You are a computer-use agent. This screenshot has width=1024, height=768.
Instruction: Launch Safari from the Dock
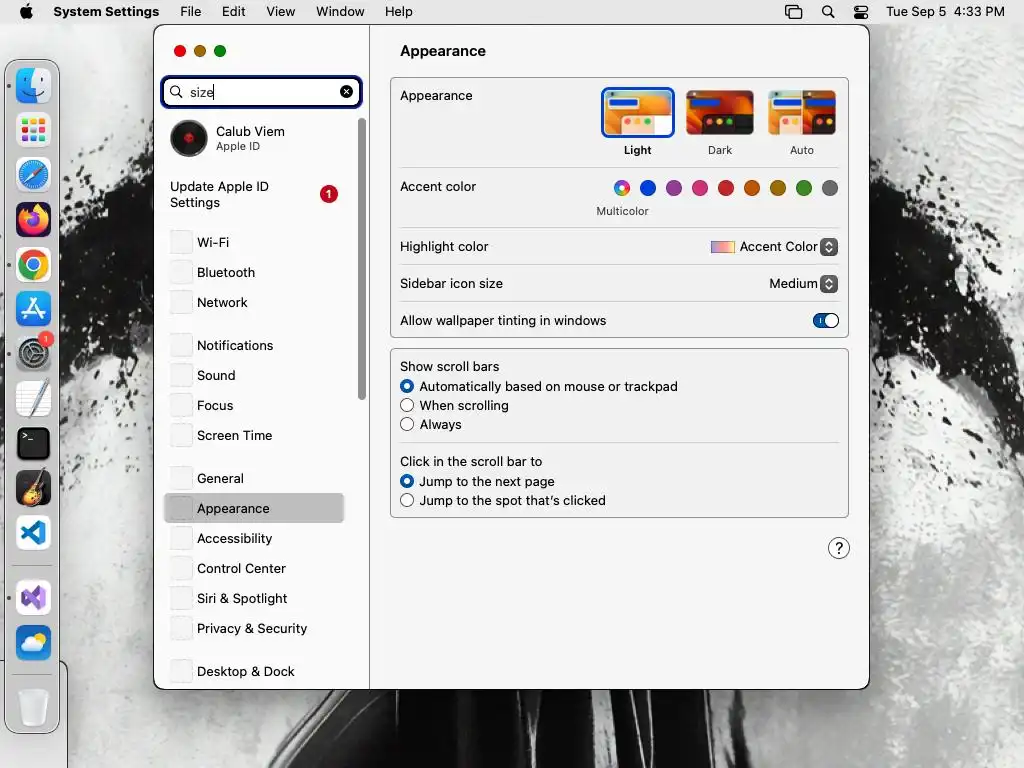[x=33, y=175]
